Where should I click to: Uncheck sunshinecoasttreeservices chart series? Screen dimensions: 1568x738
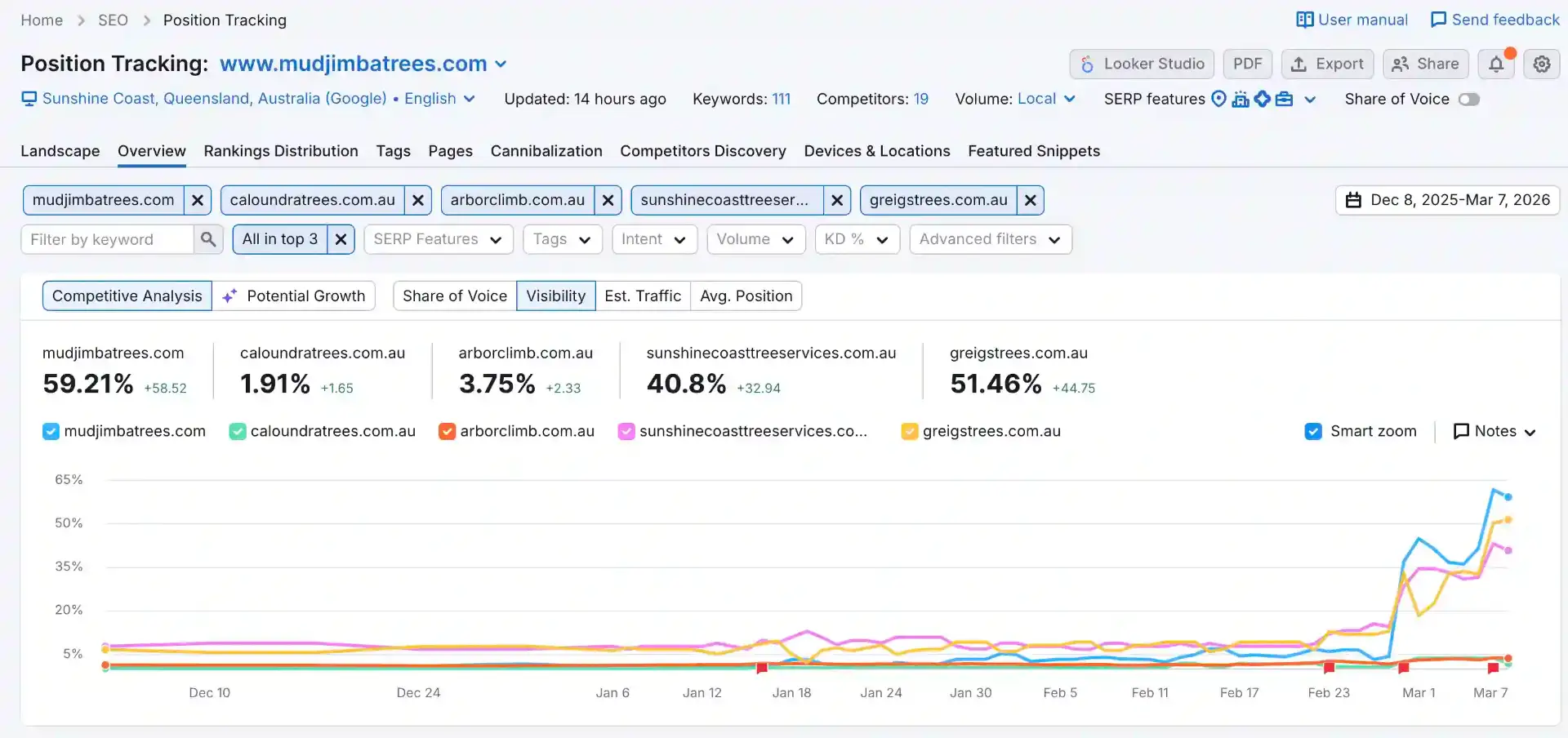[626, 431]
